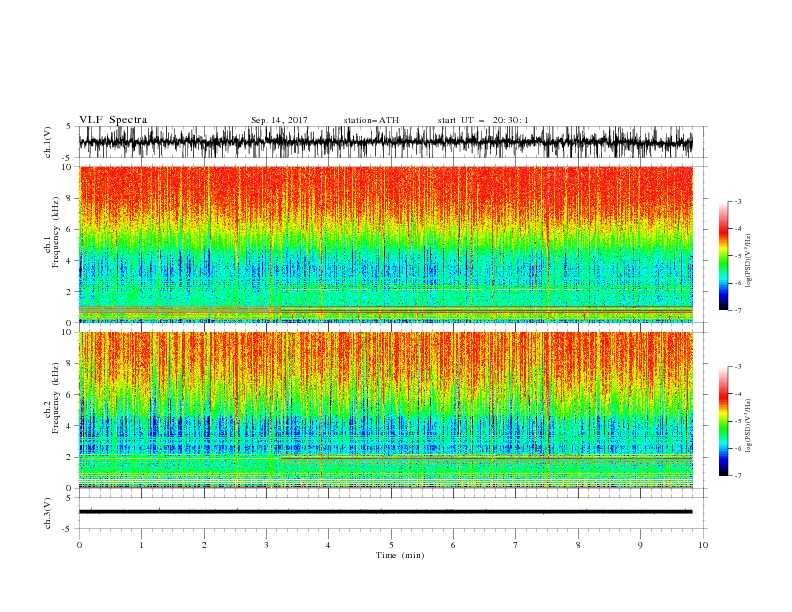Click the "VLF Spectra" plot title
792x612 pixels.
(113, 120)
